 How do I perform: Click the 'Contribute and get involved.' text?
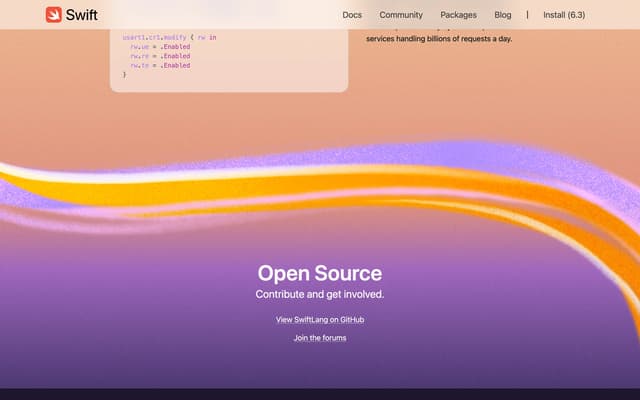pyautogui.click(x=320, y=294)
